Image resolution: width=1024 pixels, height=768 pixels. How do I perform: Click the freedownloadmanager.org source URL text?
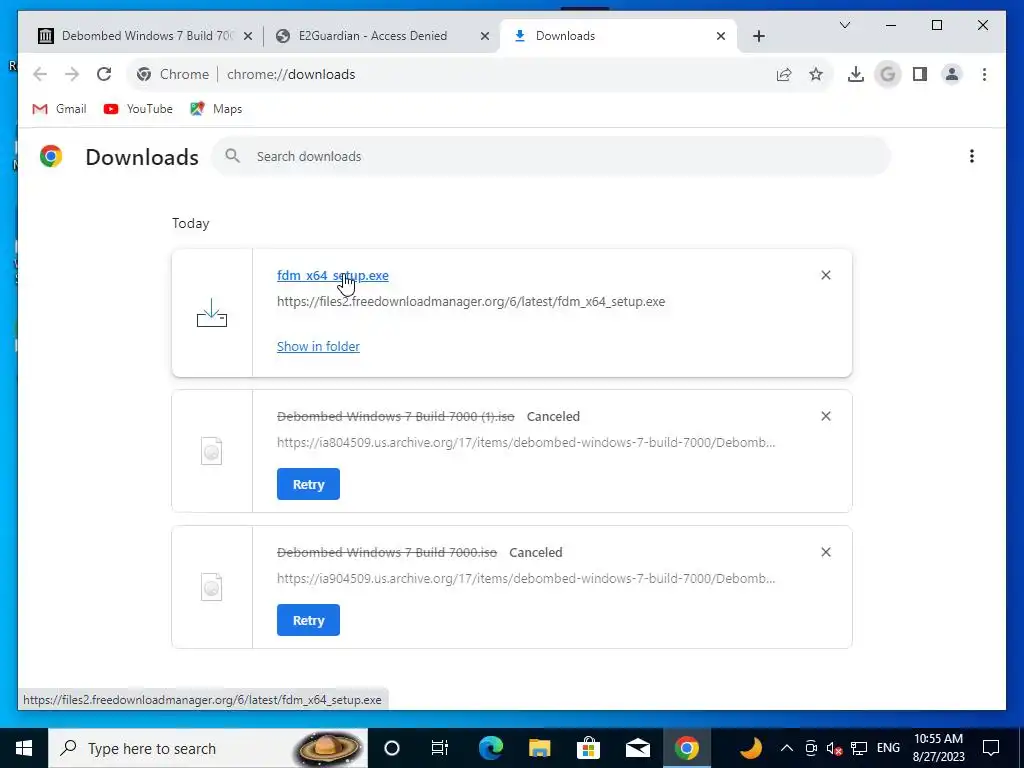(x=471, y=302)
